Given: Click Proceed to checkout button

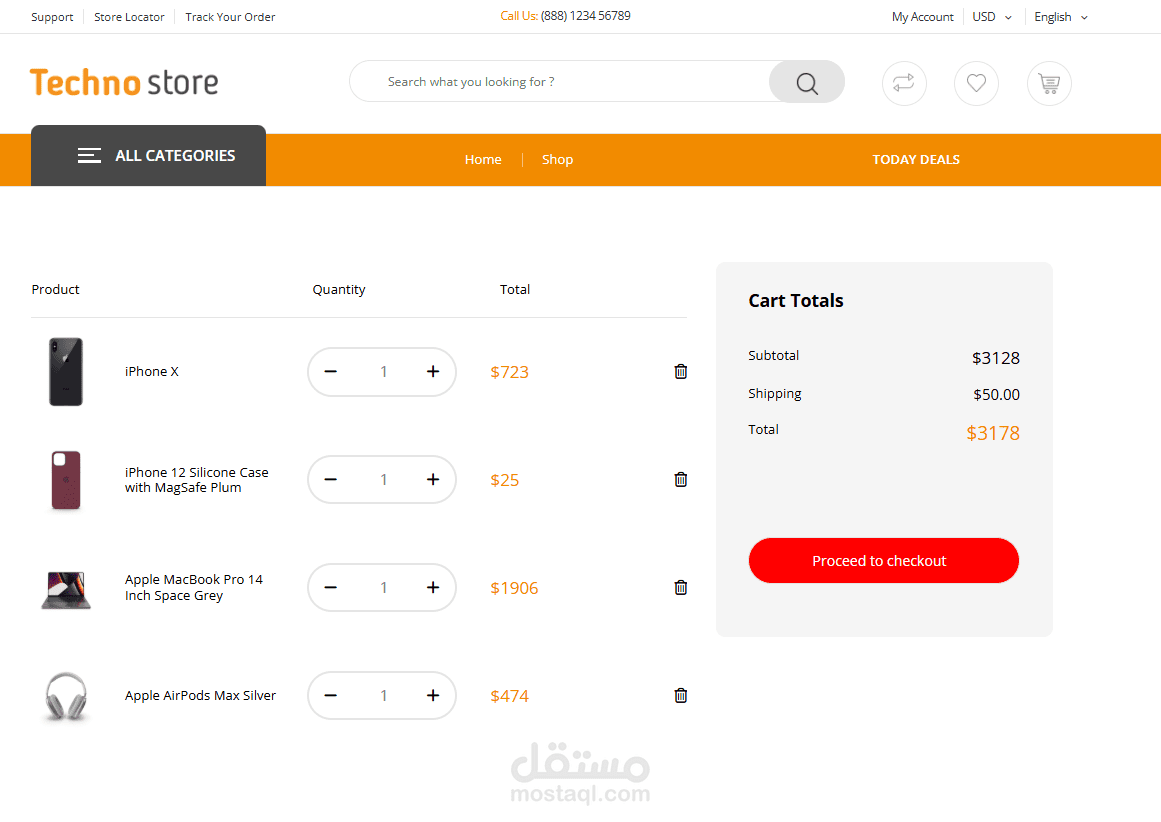Looking at the screenshot, I should 883,561.
